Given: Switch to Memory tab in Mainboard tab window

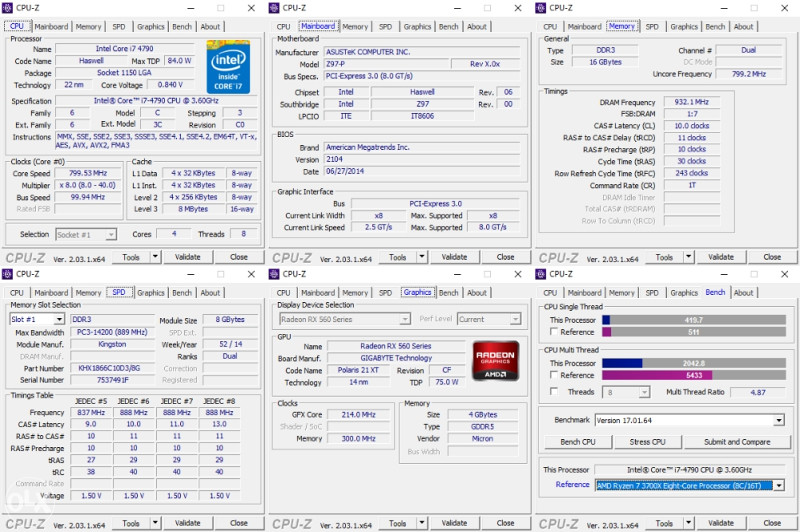Looking at the screenshot, I should coord(355,27).
